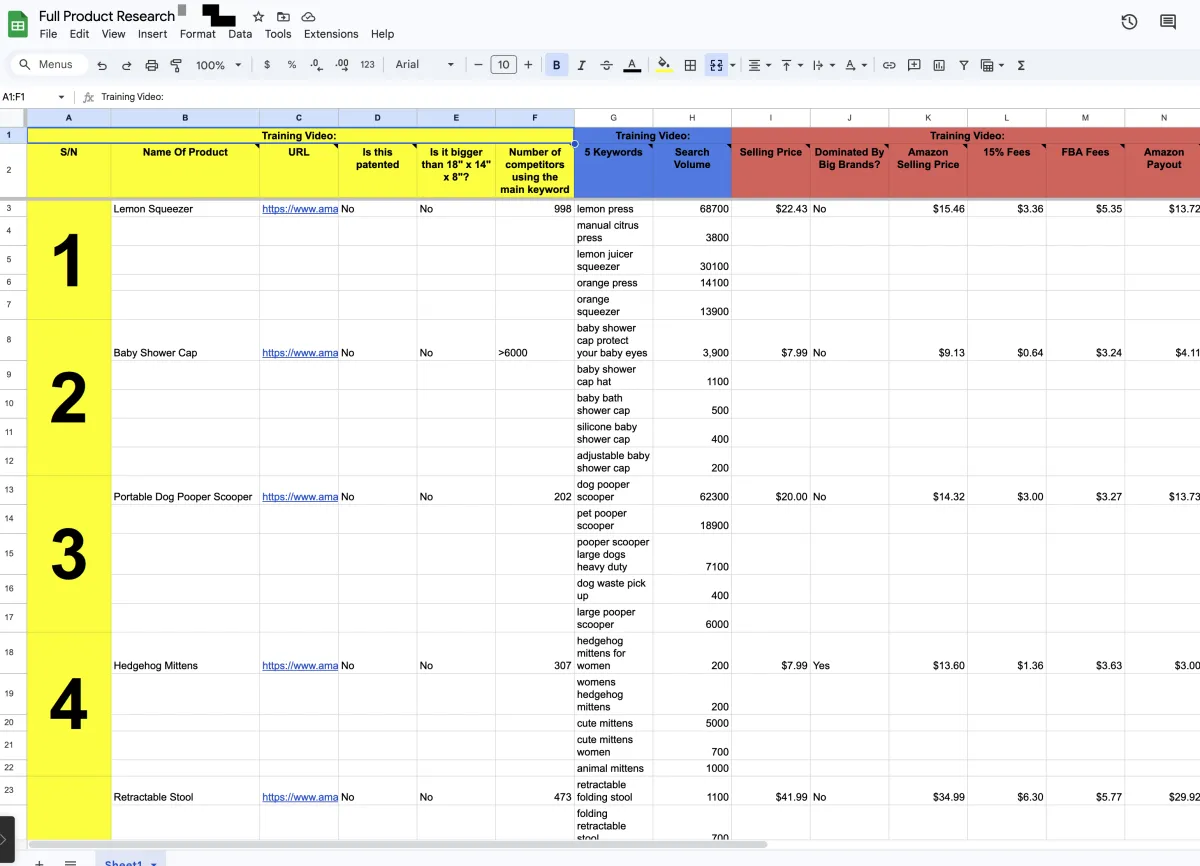Open the zoom 100% dropdown

(x=219, y=65)
